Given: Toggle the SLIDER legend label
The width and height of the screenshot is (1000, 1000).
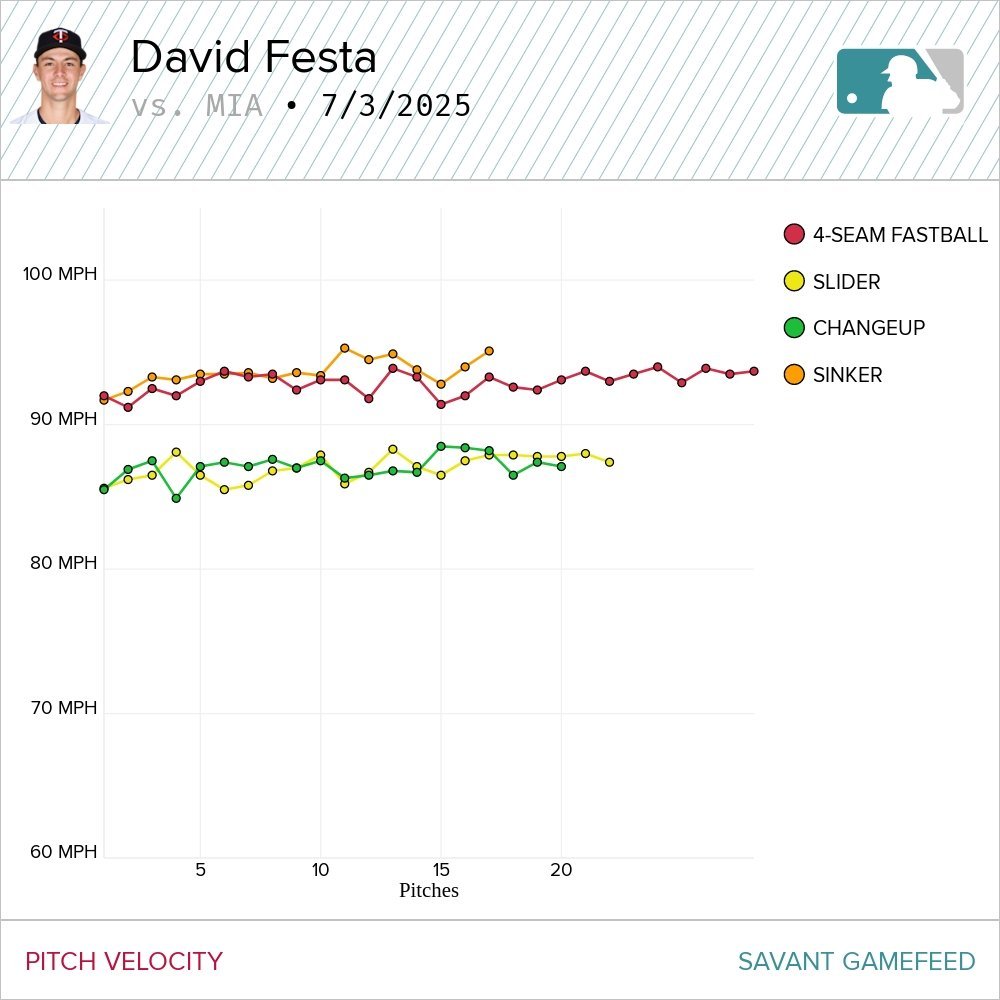Looking at the screenshot, I should (846, 282).
